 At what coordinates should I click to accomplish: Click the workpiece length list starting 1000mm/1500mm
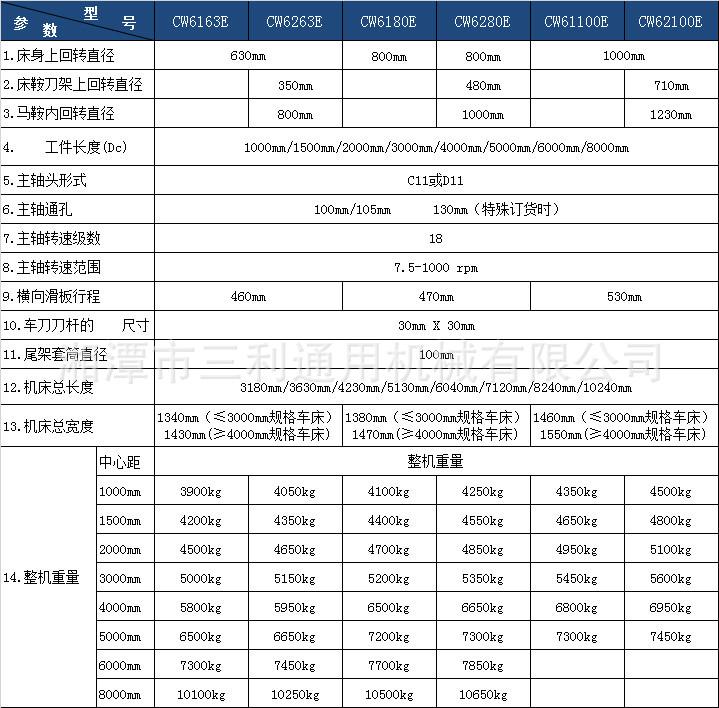(x=436, y=147)
